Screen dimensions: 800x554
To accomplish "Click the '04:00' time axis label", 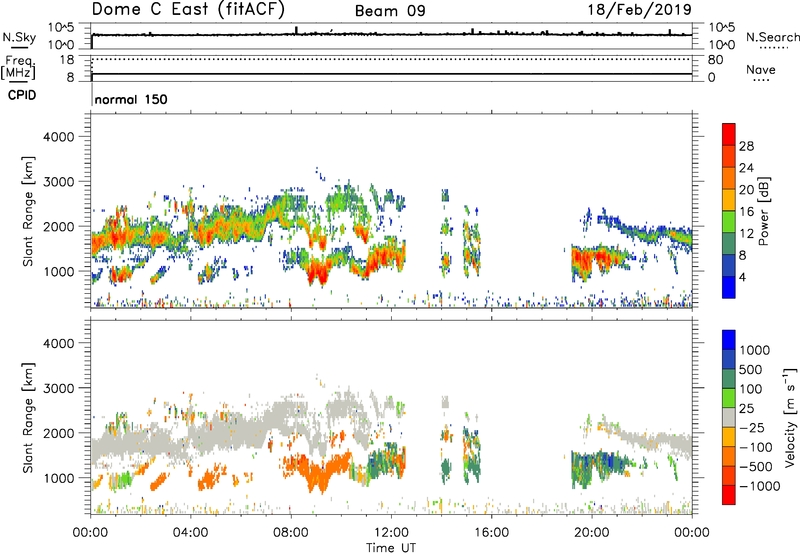I will 190,533.
